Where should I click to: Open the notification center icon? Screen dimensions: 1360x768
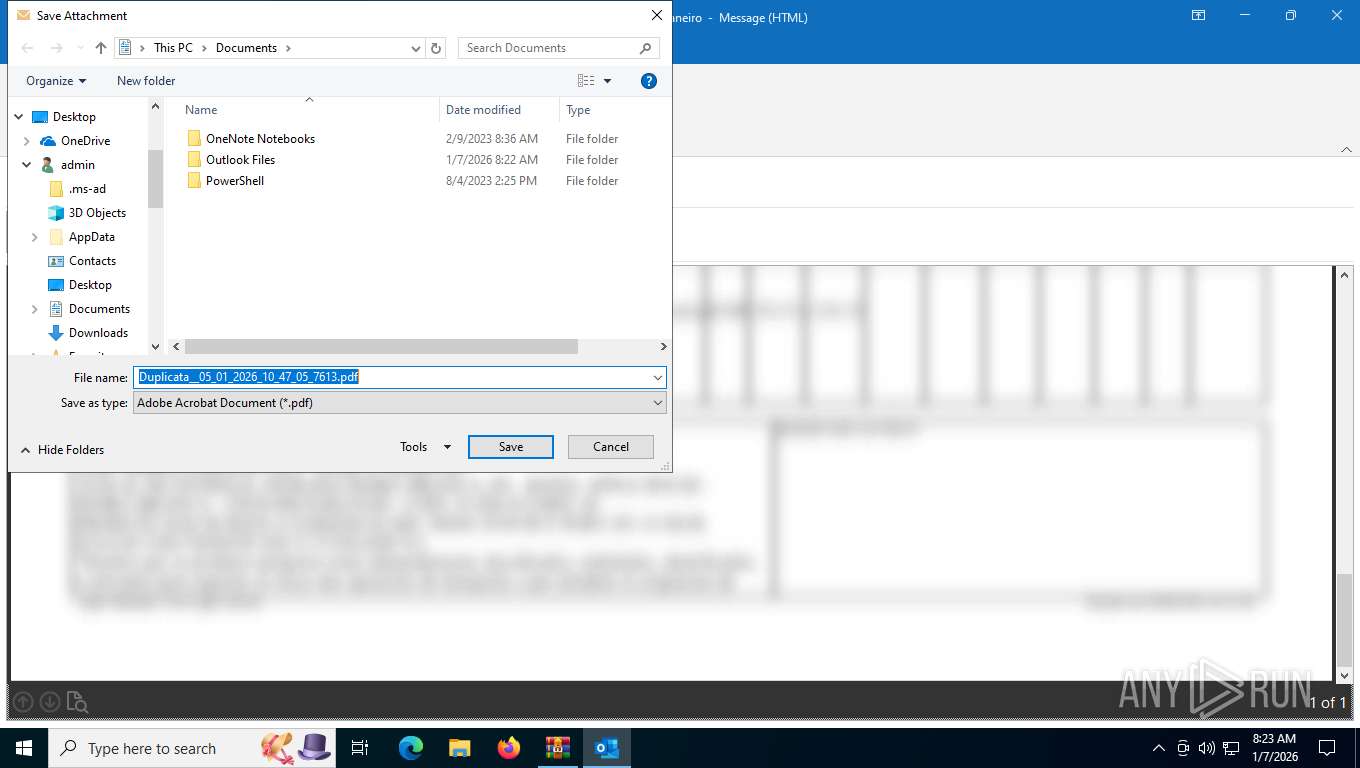1327,748
